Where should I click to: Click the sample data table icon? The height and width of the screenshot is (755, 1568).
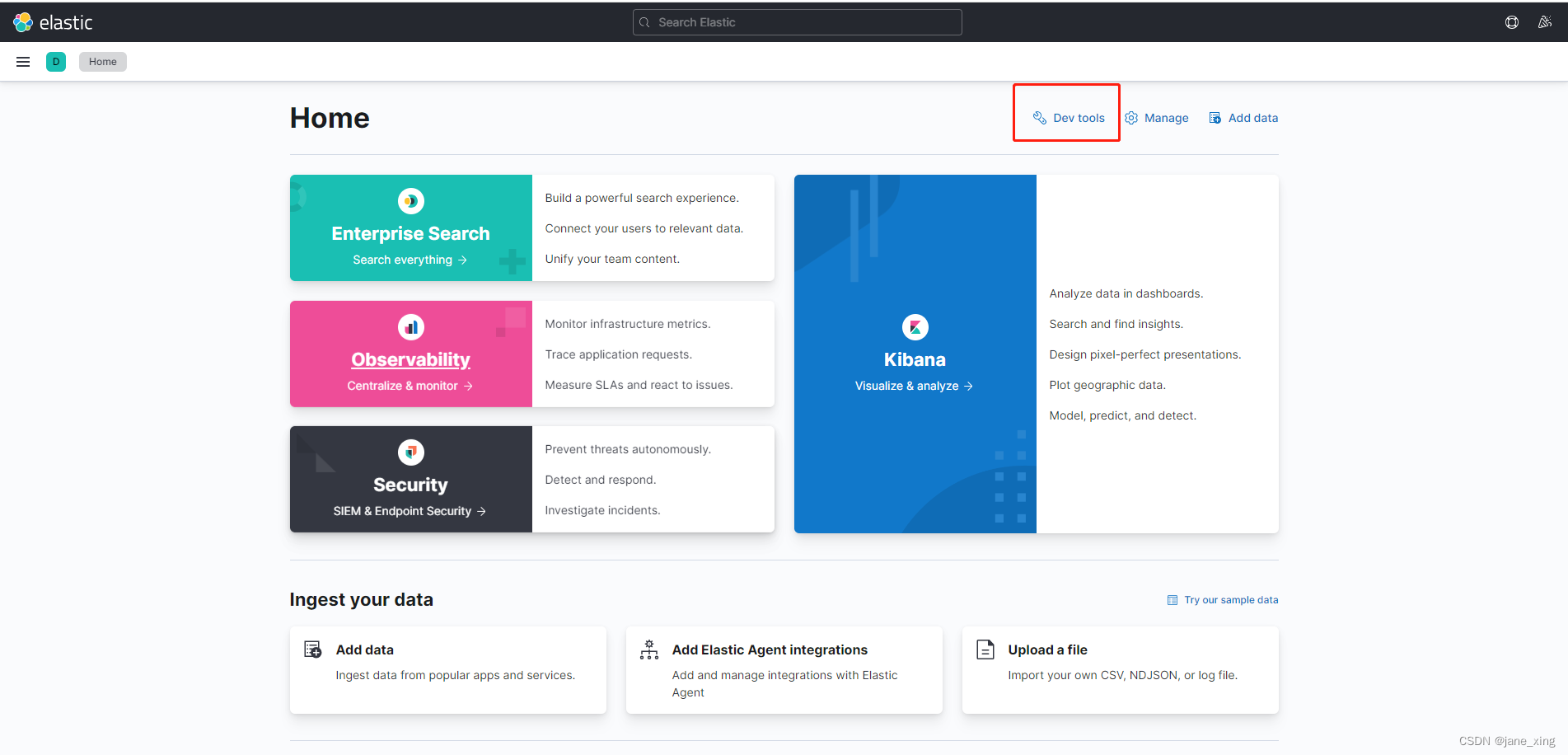1172,600
